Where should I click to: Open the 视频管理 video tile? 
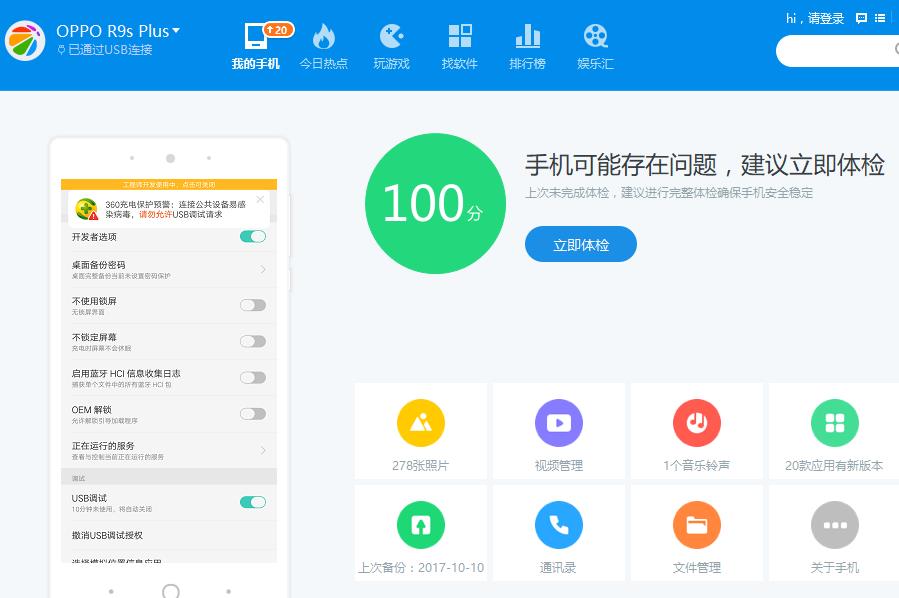pyautogui.click(x=559, y=431)
